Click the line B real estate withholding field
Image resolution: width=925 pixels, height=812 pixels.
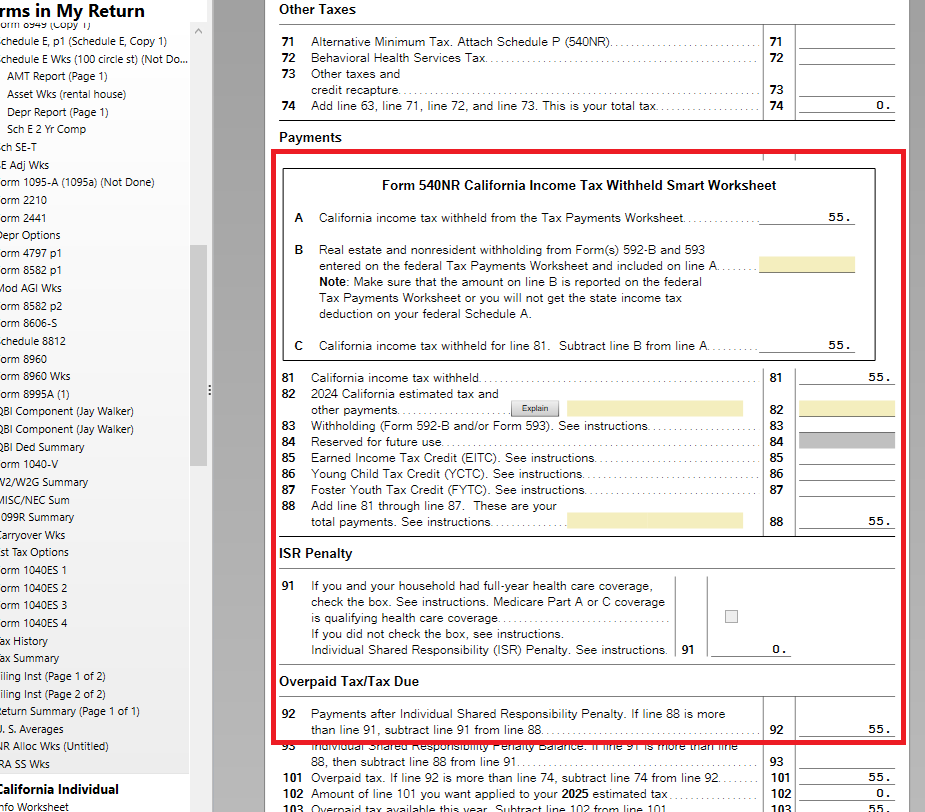tap(806, 264)
